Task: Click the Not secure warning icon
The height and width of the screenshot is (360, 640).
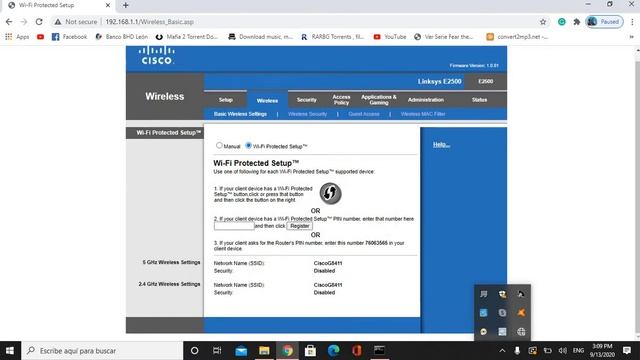Action: [x=58, y=22]
